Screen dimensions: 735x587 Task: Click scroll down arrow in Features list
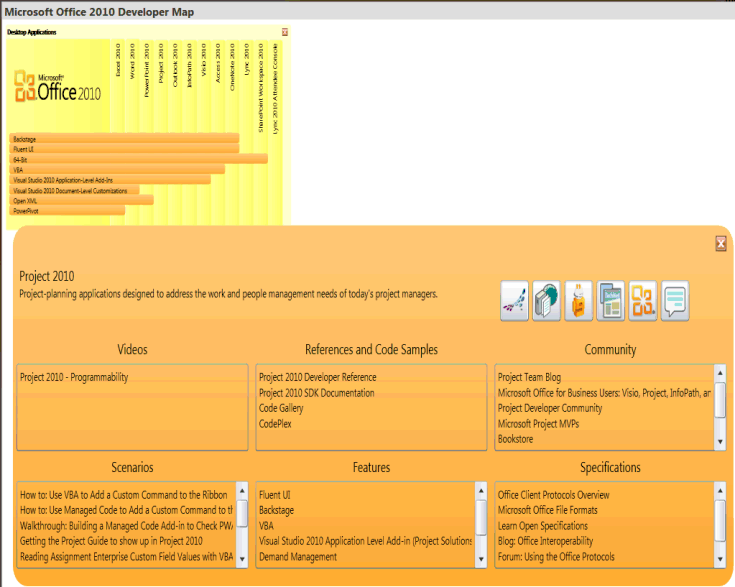(x=481, y=559)
